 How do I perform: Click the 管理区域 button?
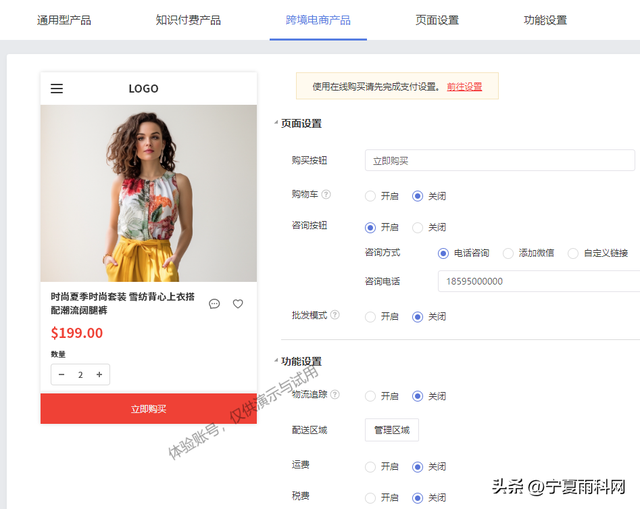click(x=392, y=430)
